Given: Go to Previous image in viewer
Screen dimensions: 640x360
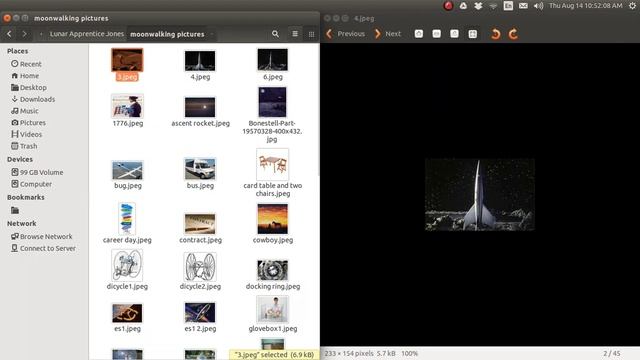Looking at the screenshot, I should tap(345, 34).
